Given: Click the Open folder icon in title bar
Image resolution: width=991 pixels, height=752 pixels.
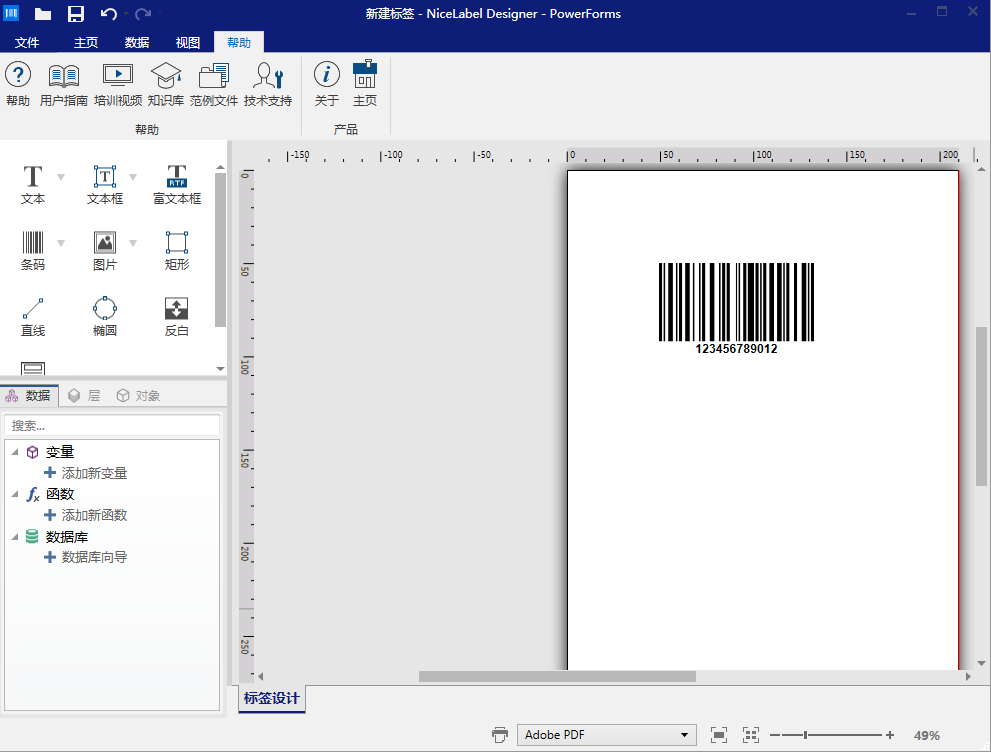Looking at the screenshot, I should click(43, 13).
